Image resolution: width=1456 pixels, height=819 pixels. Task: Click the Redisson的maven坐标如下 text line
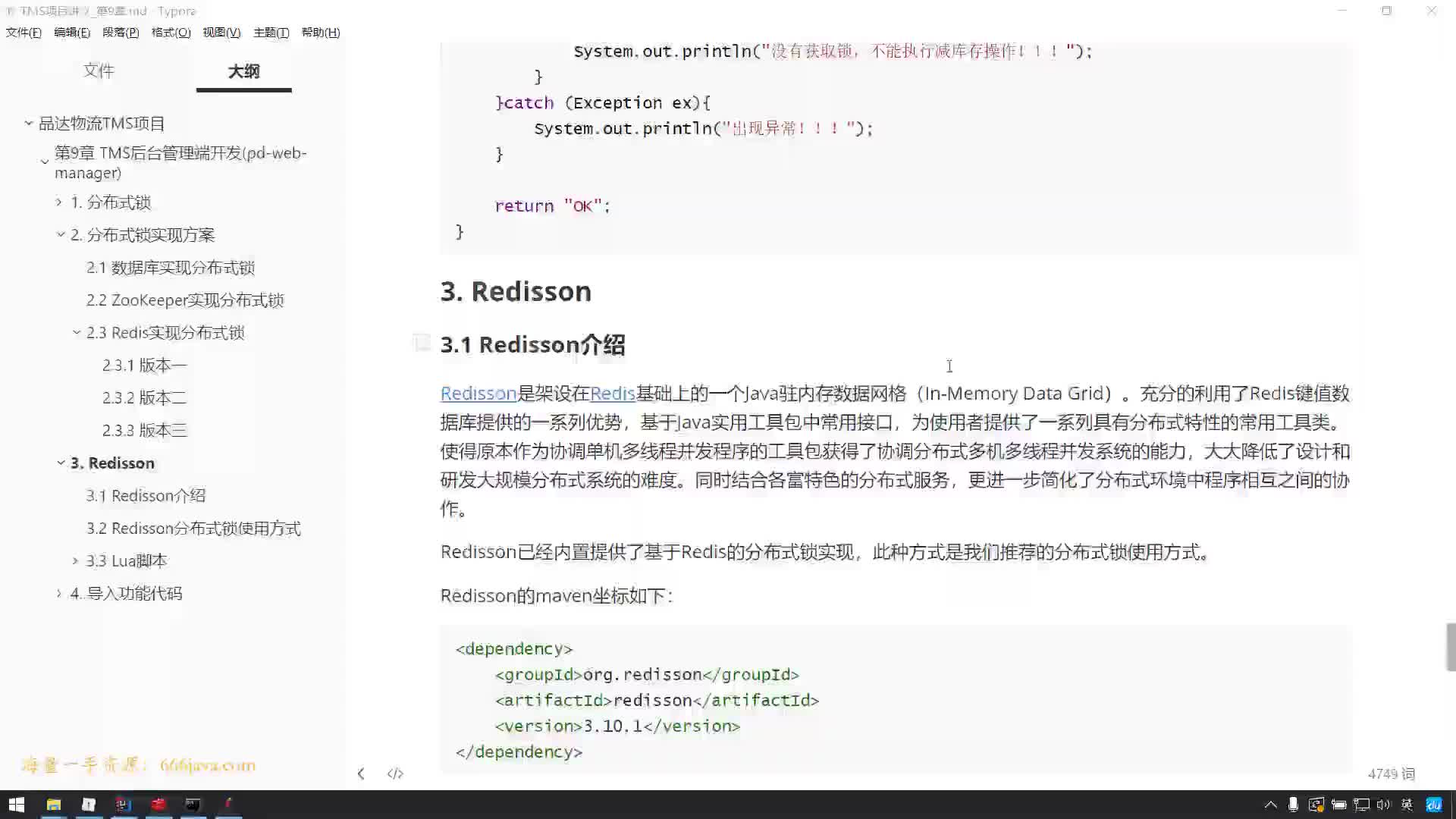pyautogui.click(x=557, y=596)
